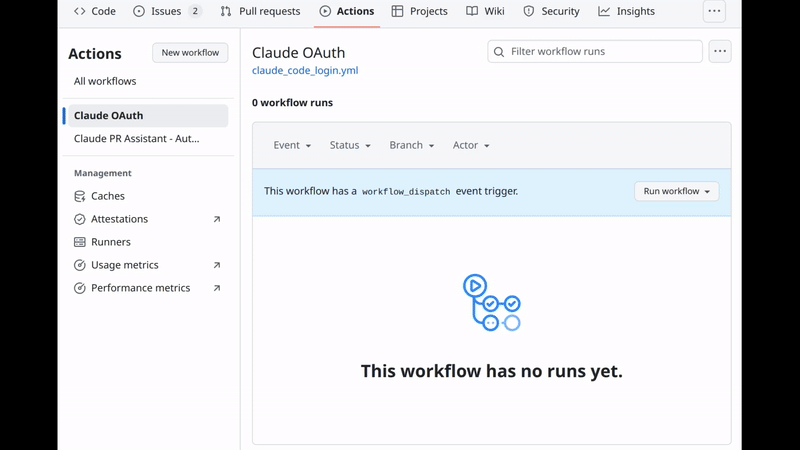Click the Caches database icon

point(80,196)
